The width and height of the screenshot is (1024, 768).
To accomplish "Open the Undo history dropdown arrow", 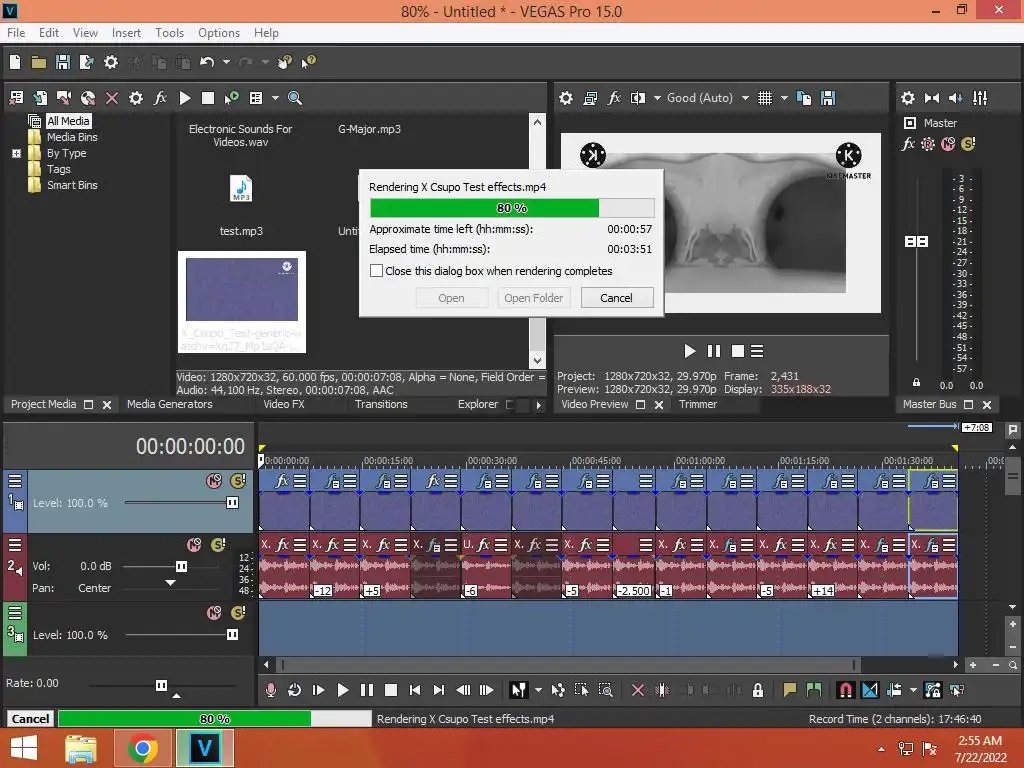I will pos(226,62).
